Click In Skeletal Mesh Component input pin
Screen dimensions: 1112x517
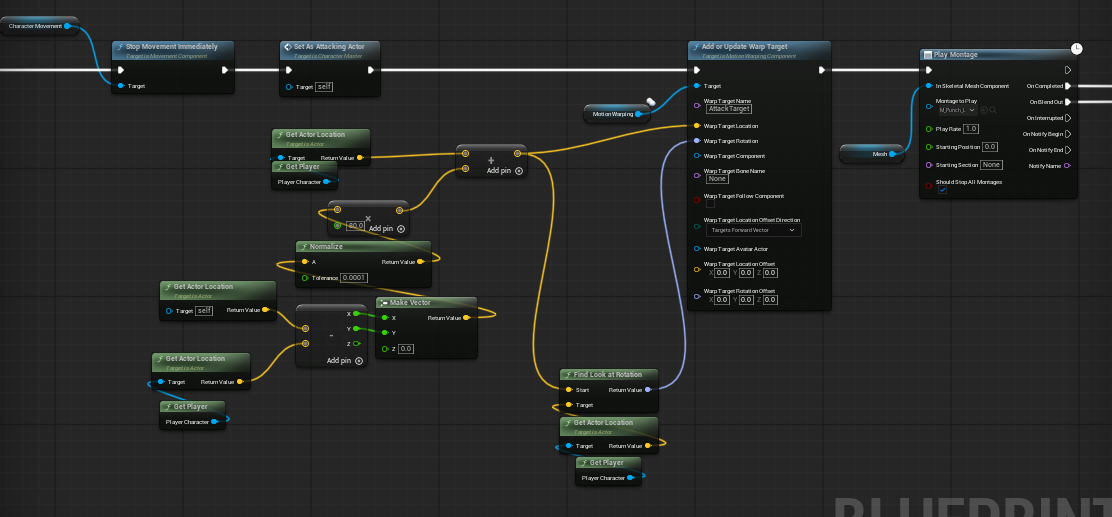[x=929, y=86]
